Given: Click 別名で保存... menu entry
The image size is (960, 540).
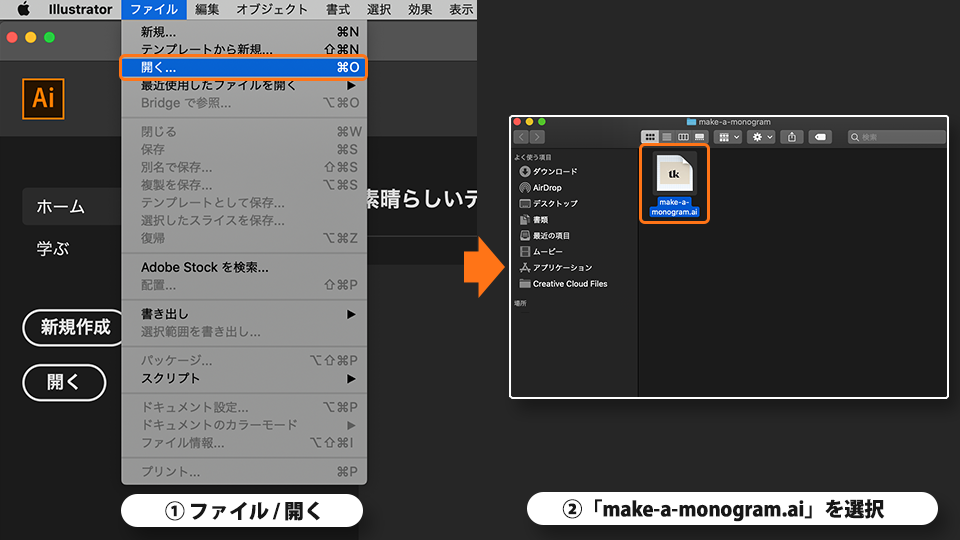Looking at the screenshot, I should (244, 167).
